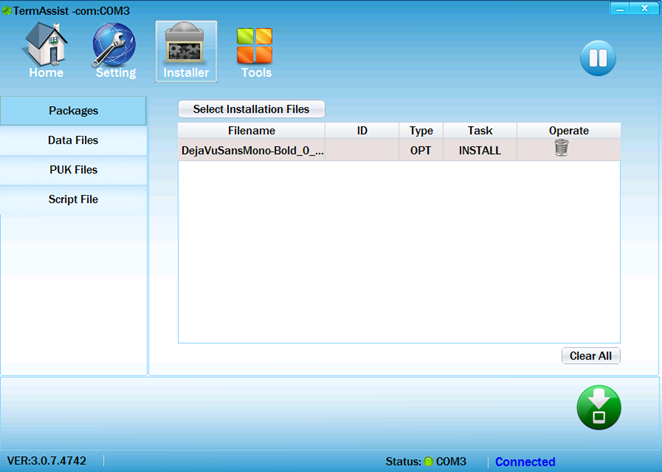Click the Filename column header
Image resolution: width=662 pixels, height=472 pixels.
tap(251, 131)
